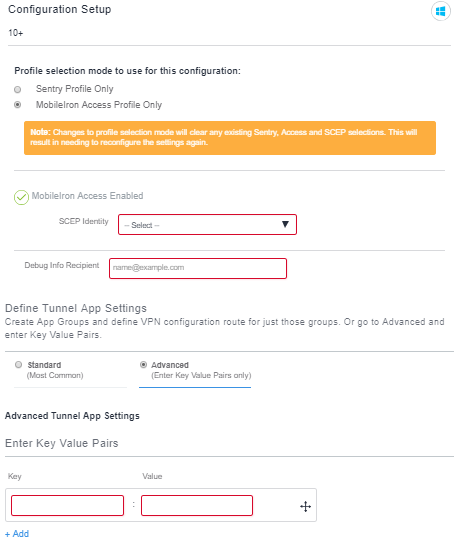Click the + Add link

click(17, 534)
